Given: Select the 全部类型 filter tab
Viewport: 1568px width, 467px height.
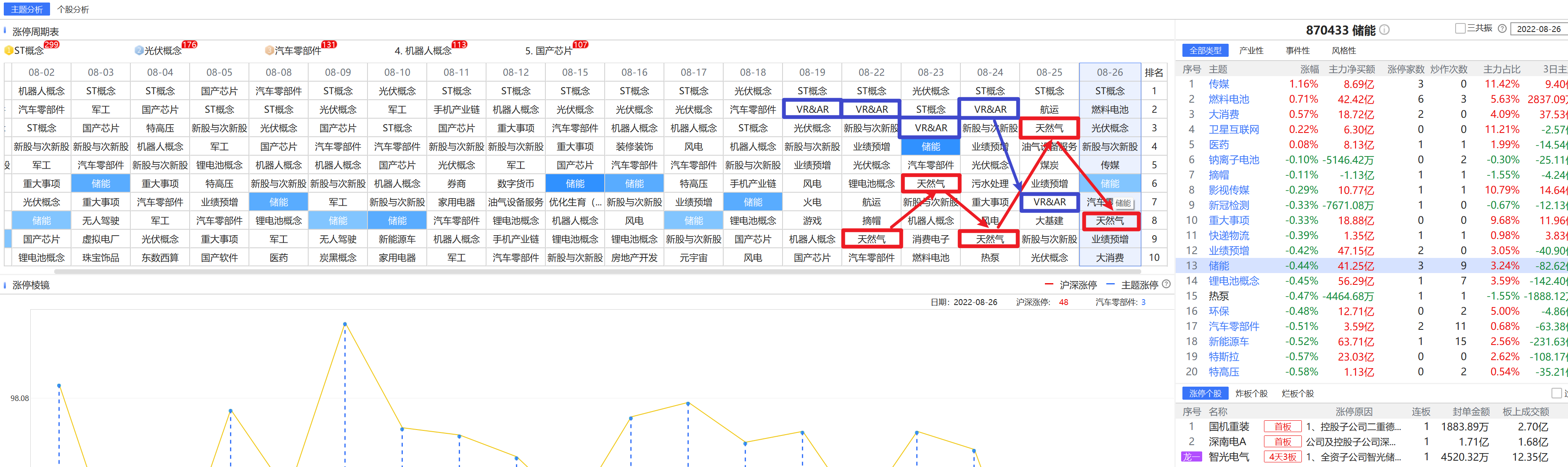Looking at the screenshot, I should 1205,50.
